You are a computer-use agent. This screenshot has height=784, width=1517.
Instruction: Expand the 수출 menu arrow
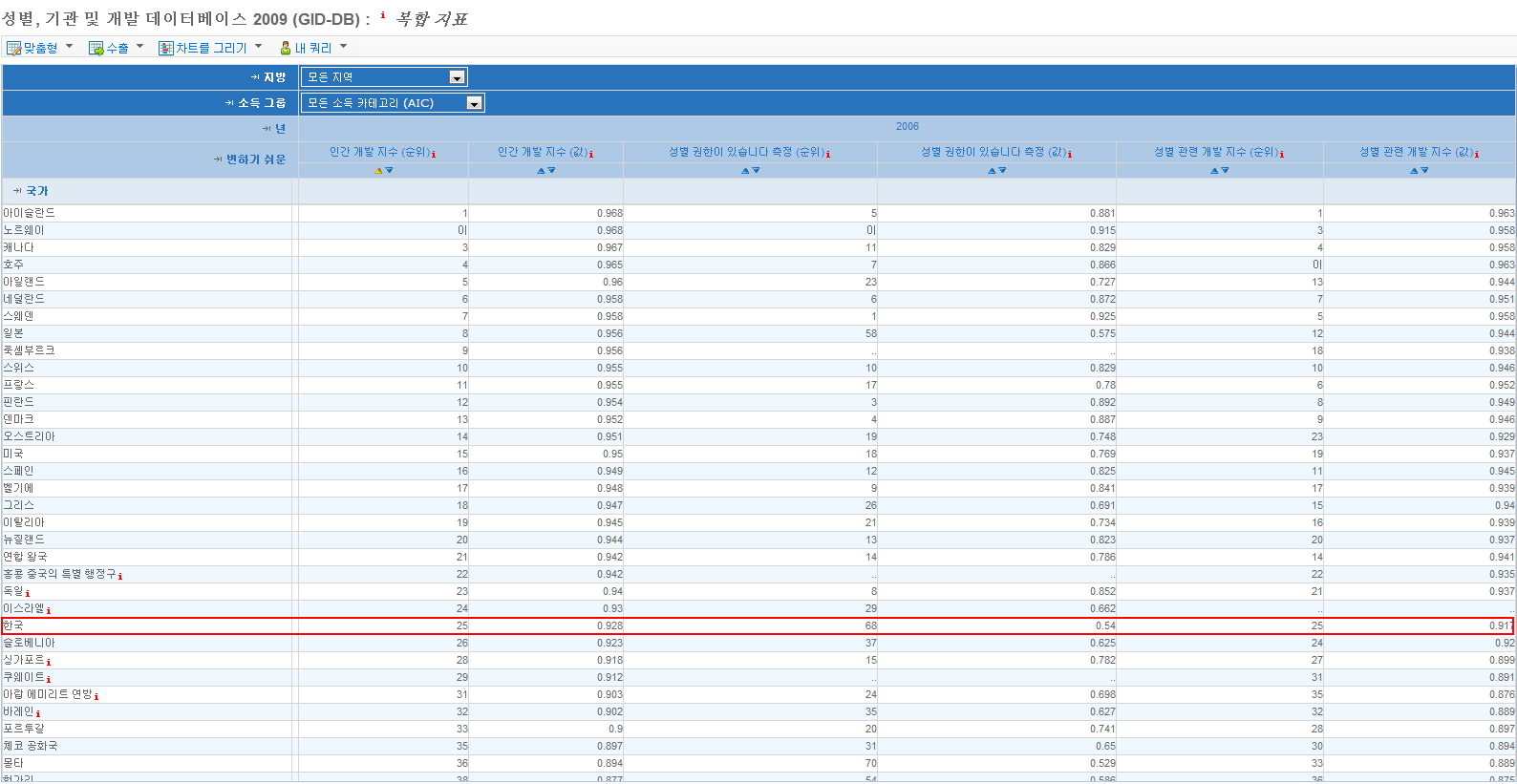(139, 46)
